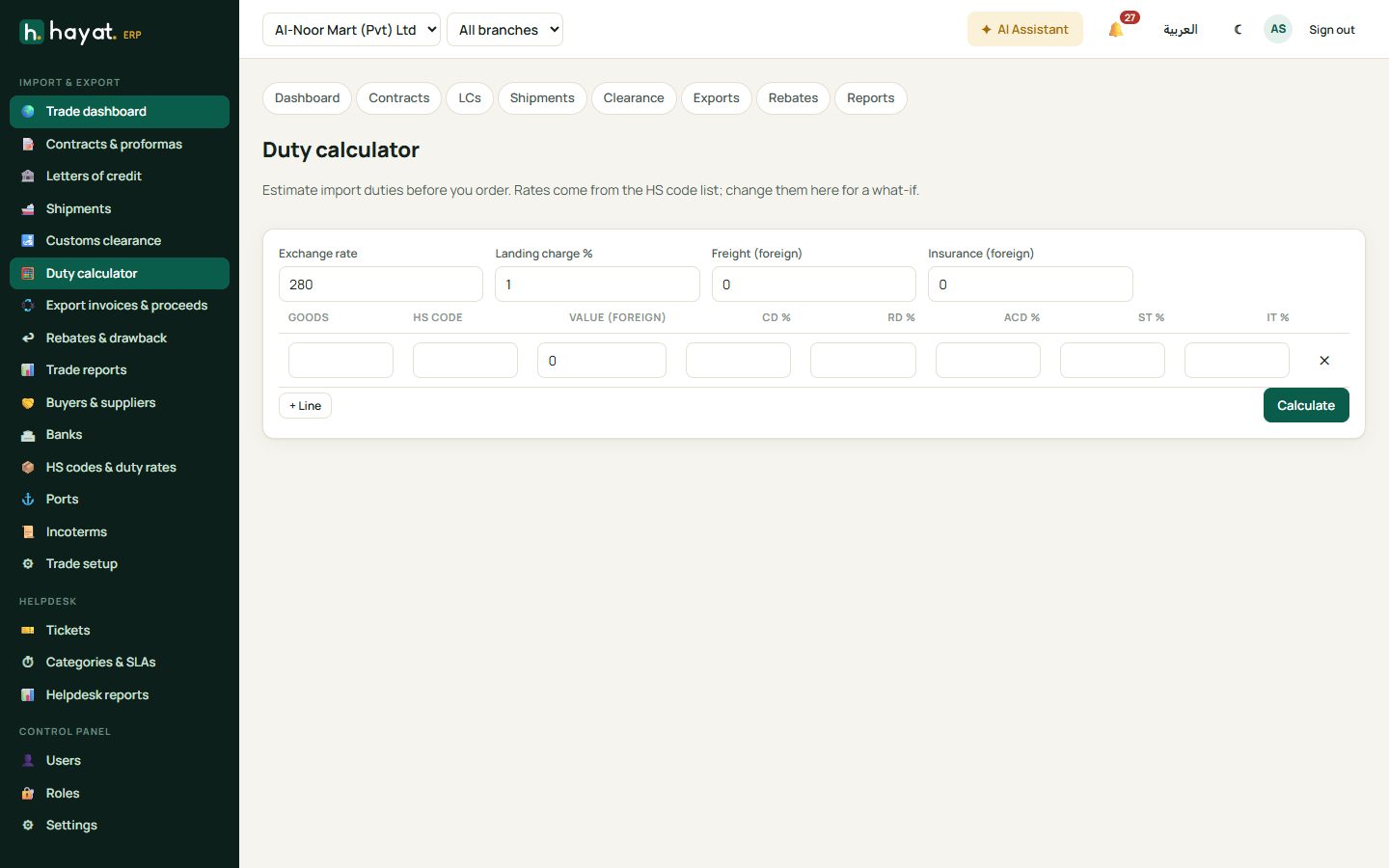Image resolution: width=1389 pixels, height=868 pixels.
Task: Click the Insurance (foreign) input
Action: click(1030, 285)
